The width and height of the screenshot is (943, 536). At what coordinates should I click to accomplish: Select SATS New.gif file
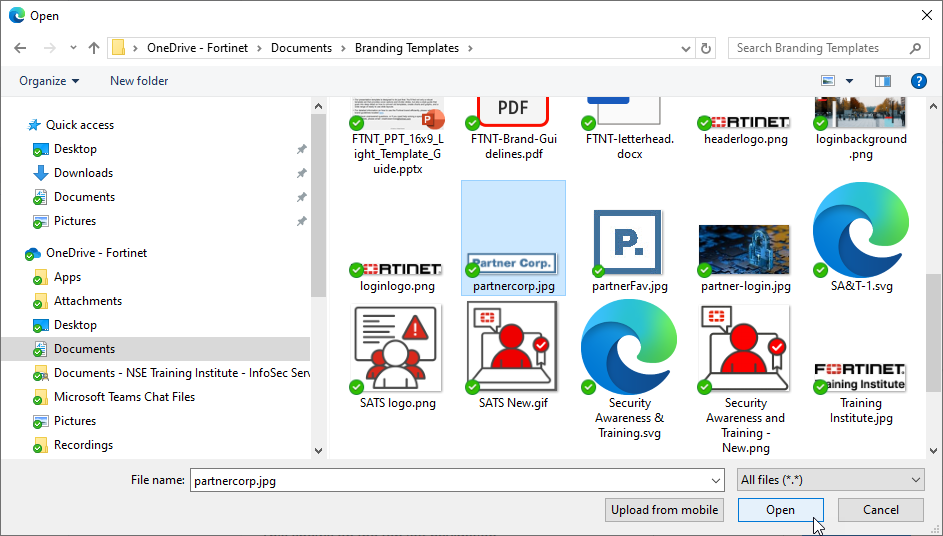click(x=514, y=356)
